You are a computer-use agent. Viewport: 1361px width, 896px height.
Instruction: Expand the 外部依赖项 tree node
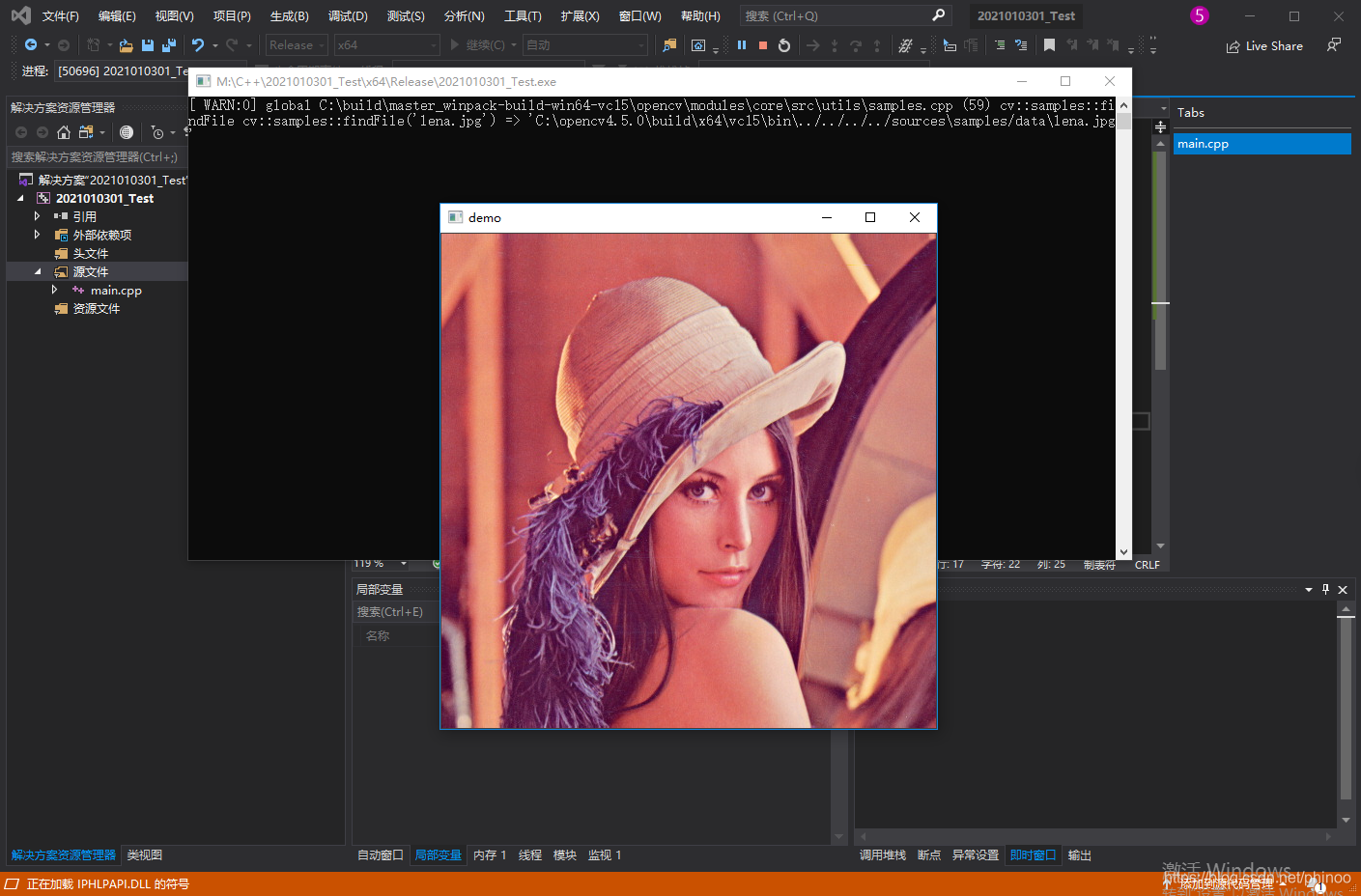37,235
